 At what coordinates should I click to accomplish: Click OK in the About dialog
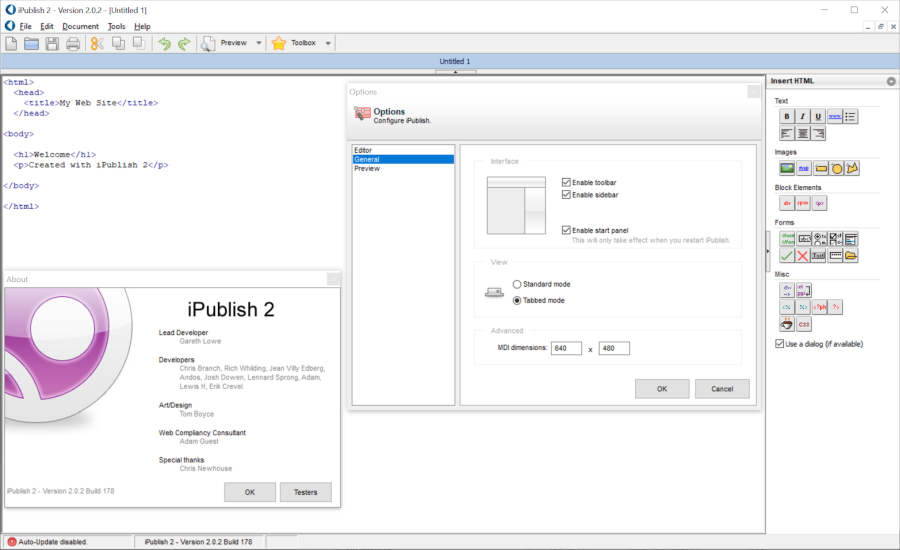point(250,492)
